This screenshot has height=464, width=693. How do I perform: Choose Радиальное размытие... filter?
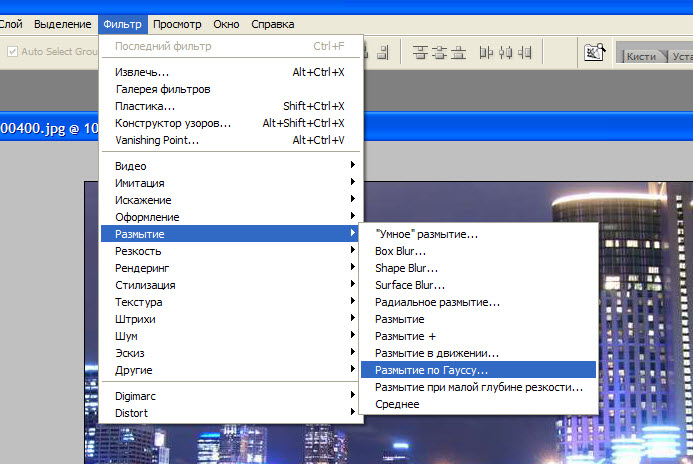(x=478, y=302)
